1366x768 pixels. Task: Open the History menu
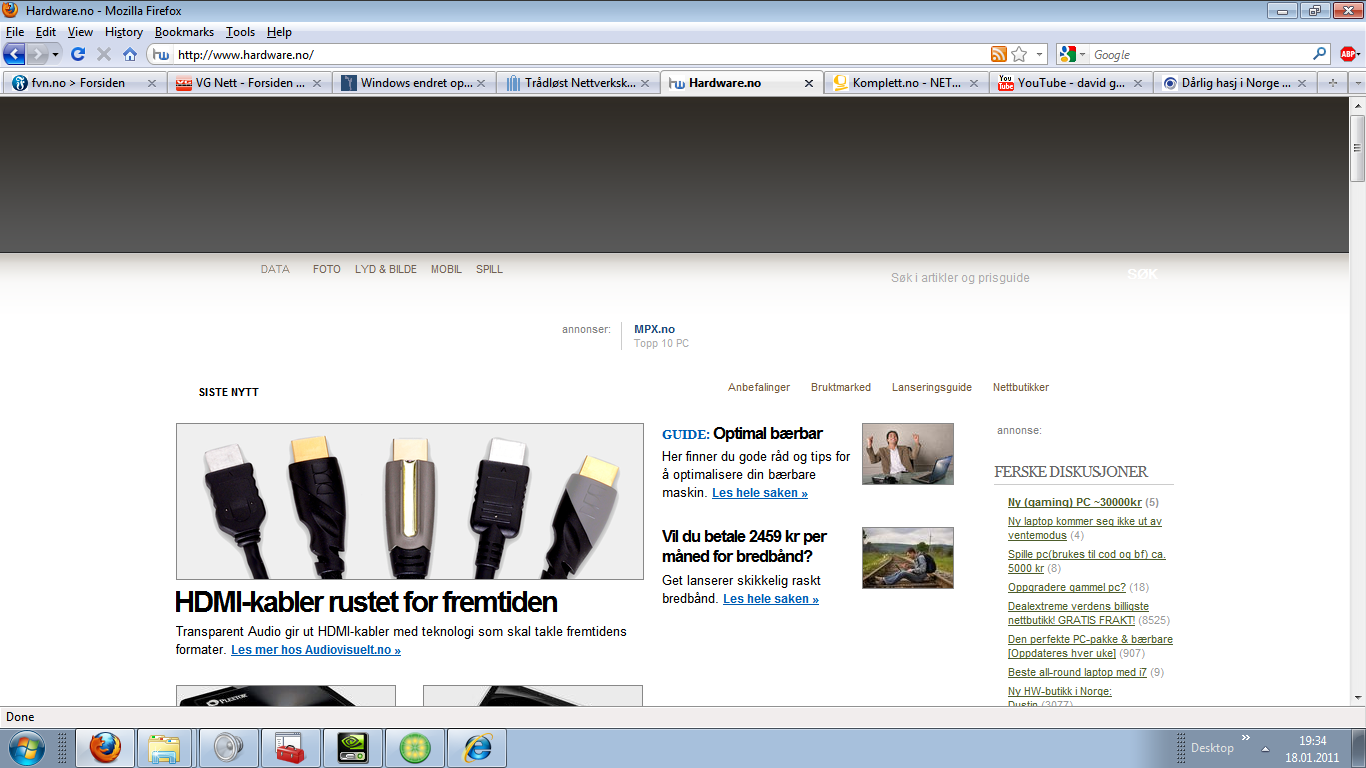124,32
